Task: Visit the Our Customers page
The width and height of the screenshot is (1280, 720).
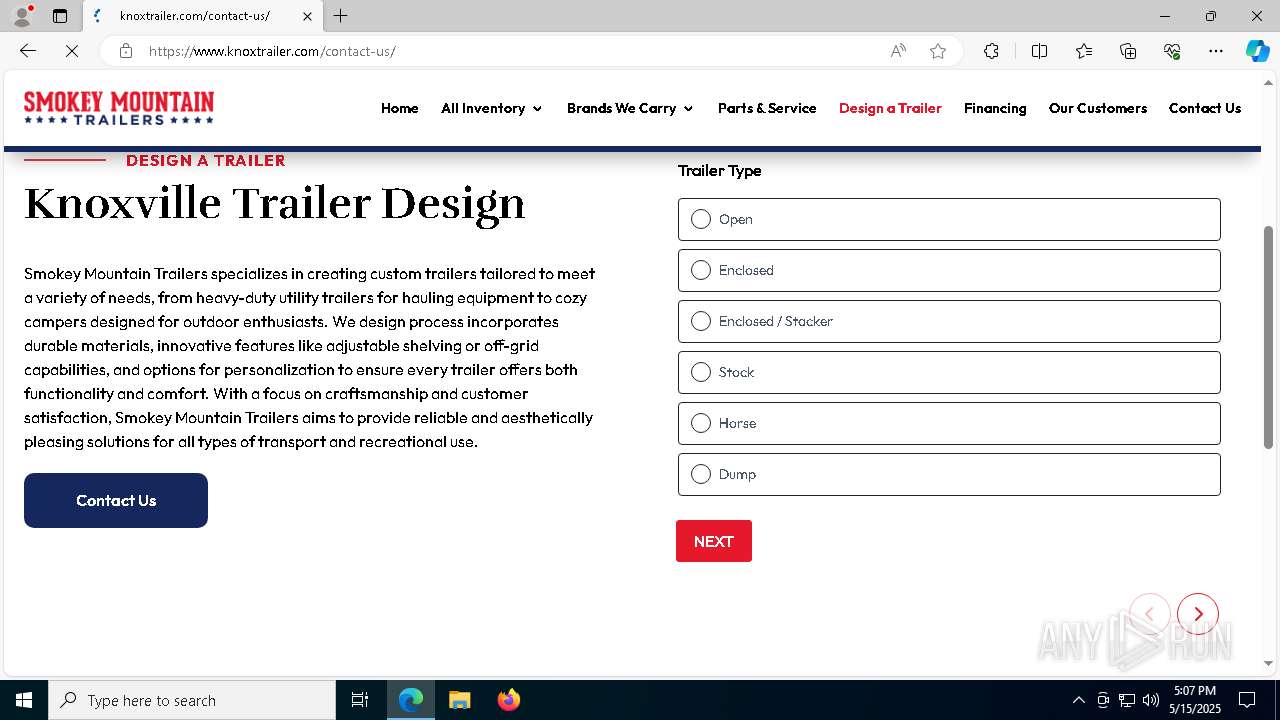Action: coord(1098,108)
